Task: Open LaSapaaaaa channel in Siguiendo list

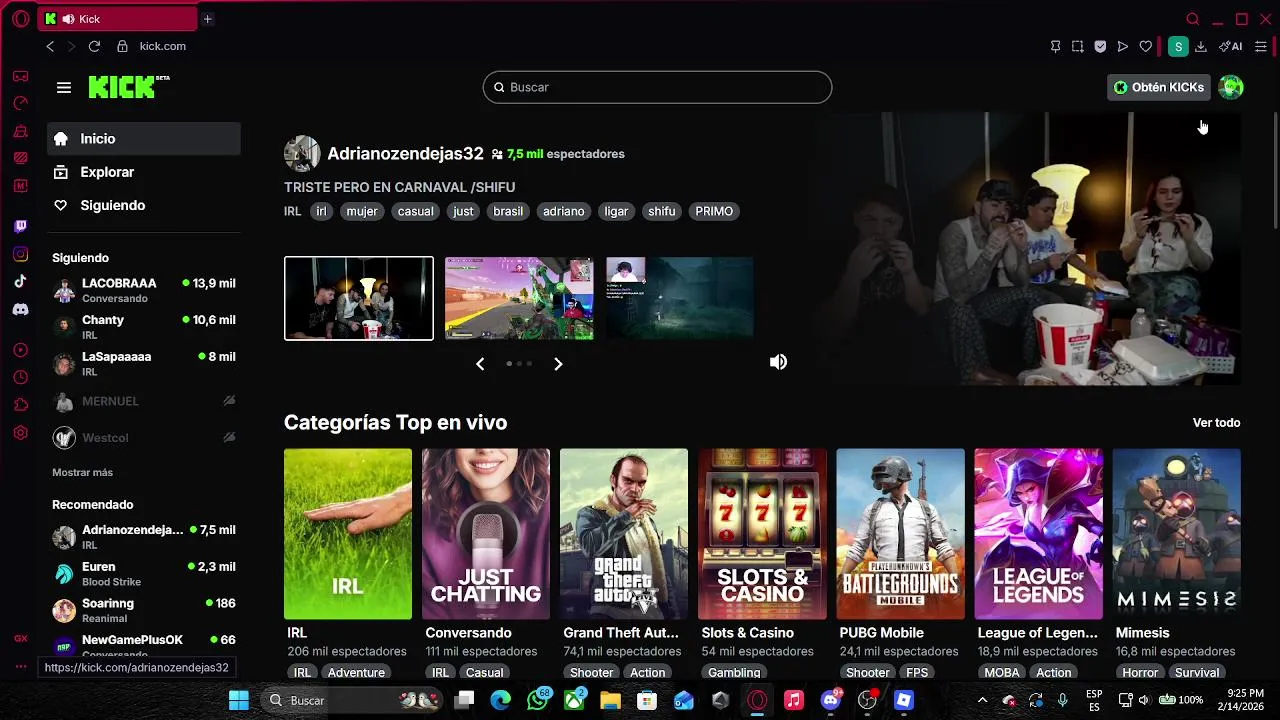Action: tap(144, 364)
